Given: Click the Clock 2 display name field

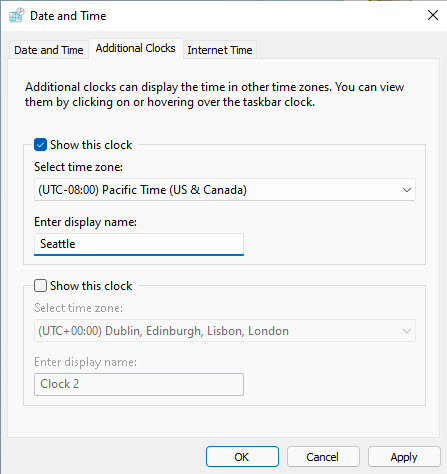Looking at the screenshot, I should [139, 384].
